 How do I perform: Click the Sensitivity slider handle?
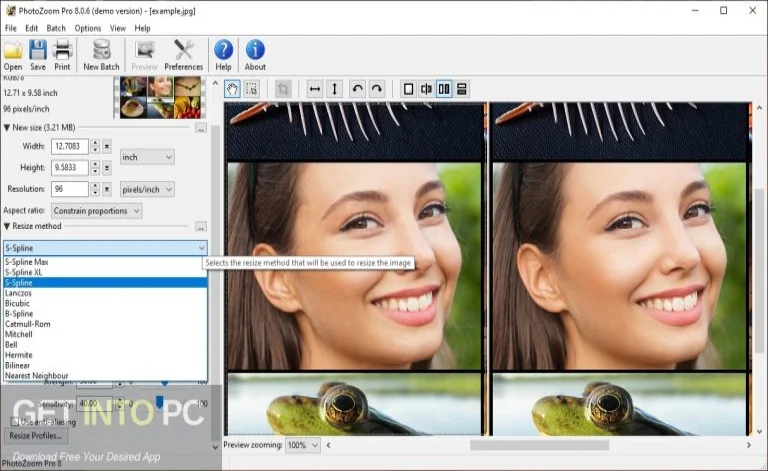pos(159,402)
